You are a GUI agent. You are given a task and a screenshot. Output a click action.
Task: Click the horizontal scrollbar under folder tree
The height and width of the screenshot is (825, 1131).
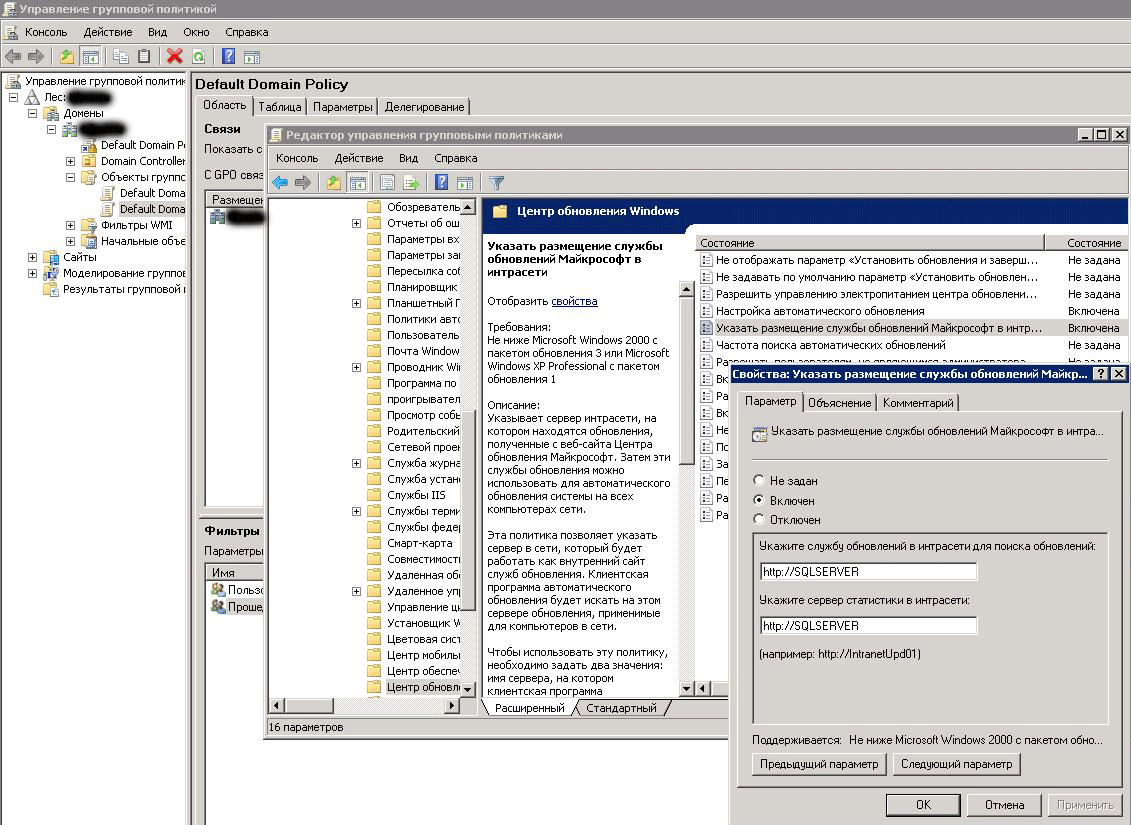point(365,706)
